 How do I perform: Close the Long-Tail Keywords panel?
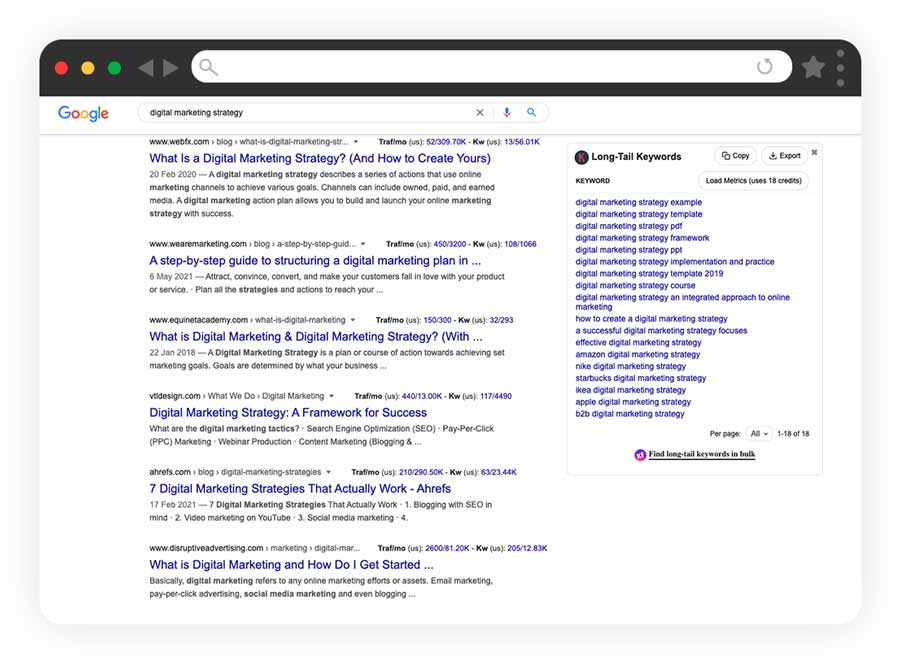[815, 150]
